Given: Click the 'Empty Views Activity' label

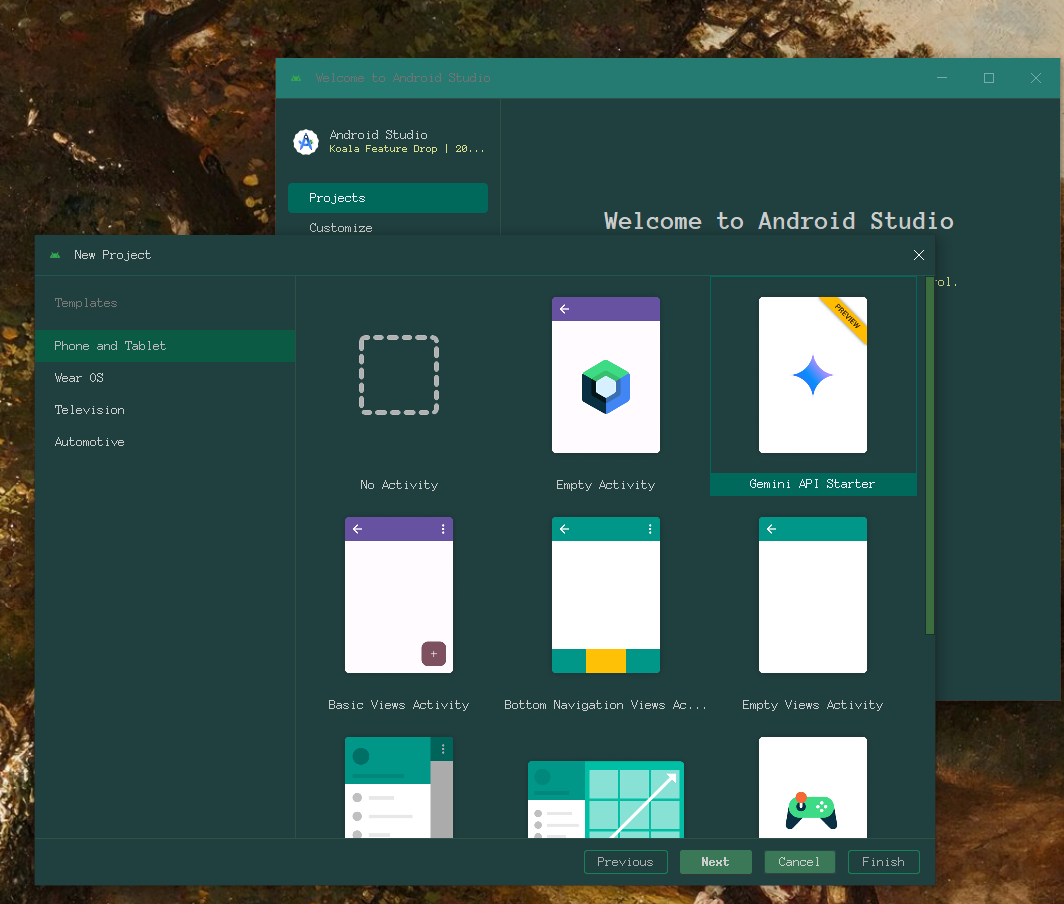Looking at the screenshot, I should [x=813, y=705].
